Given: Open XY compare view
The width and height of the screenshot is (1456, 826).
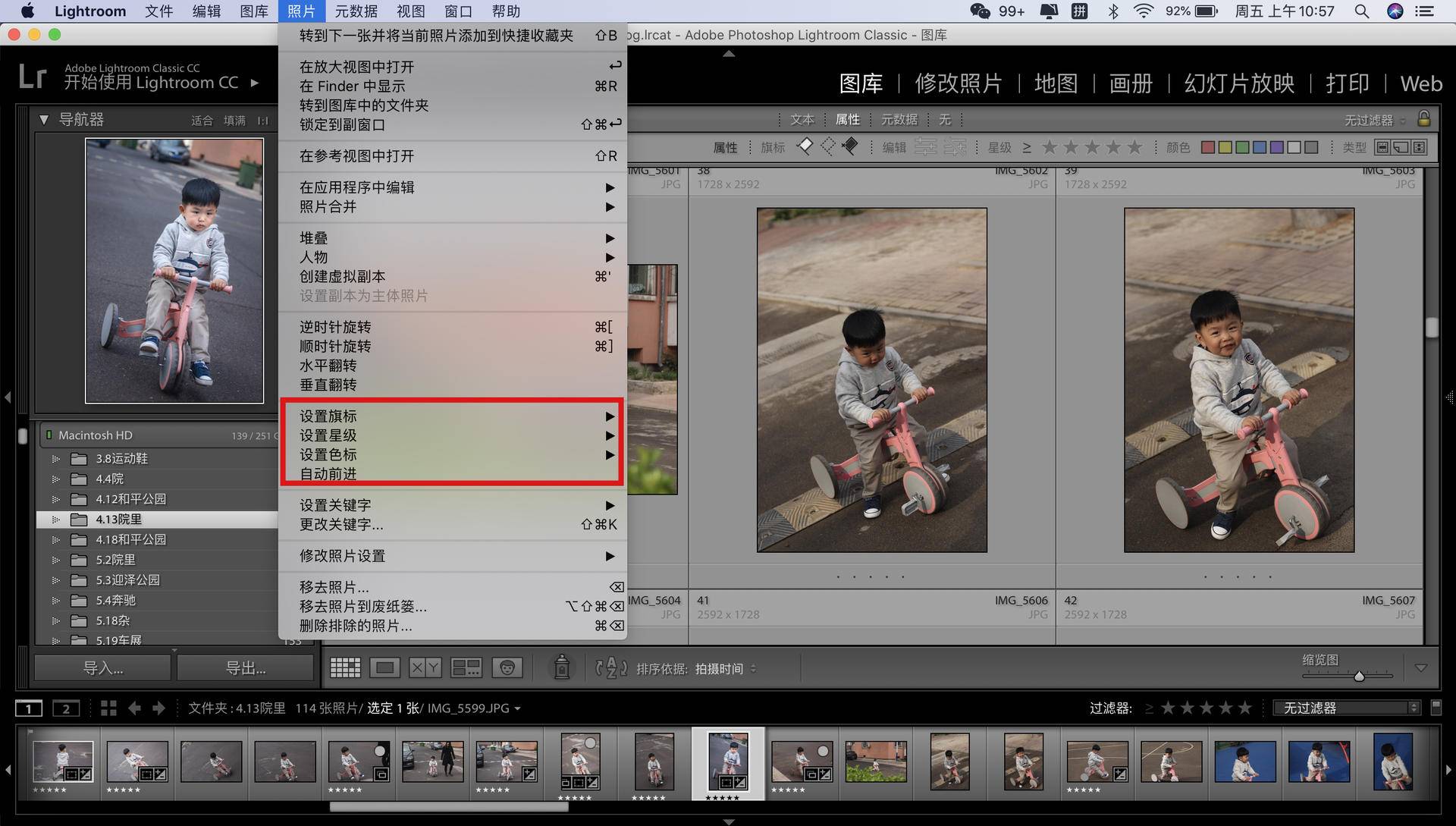Looking at the screenshot, I should click(425, 667).
